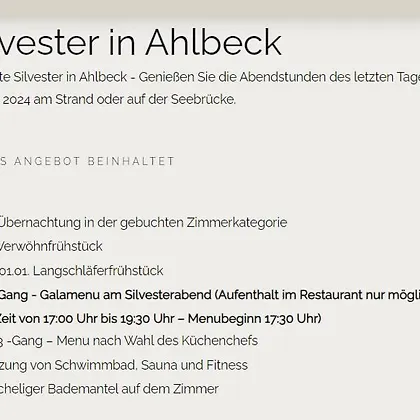
Task: Select the 'Übernachtung in der gebuchten Zimmerkategorie' item
Action: (x=143, y=223)
